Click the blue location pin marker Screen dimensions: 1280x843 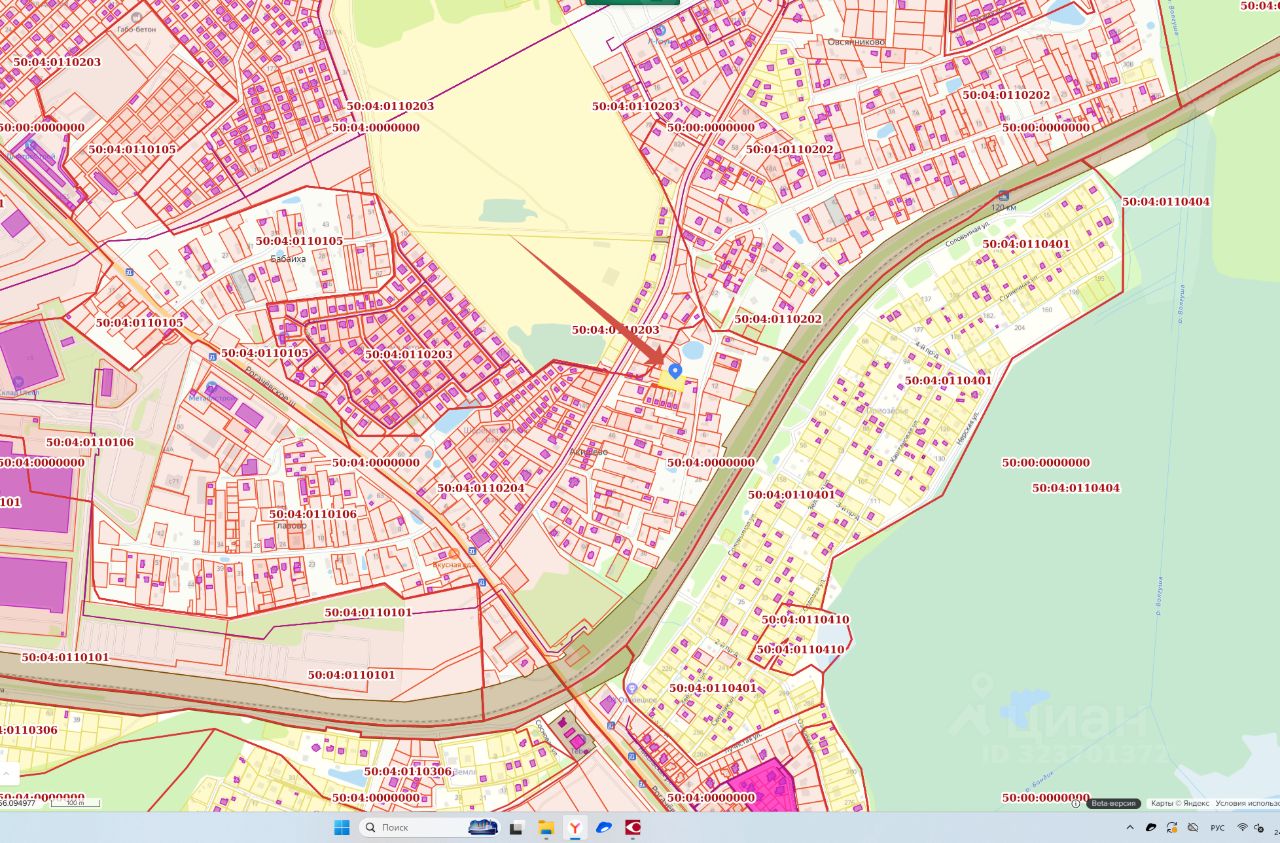click(675, 371)
